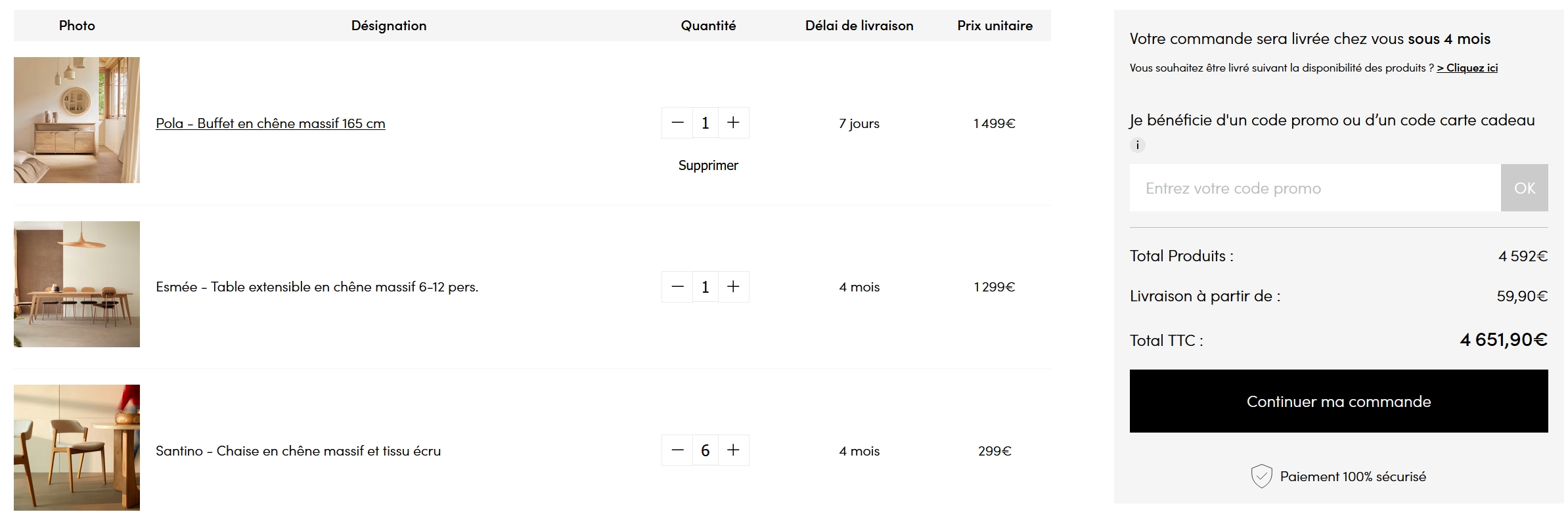The width and height of the screenshot is (1568, 512).
Task: Click the Santino chair product name
Action: point(298,451)
